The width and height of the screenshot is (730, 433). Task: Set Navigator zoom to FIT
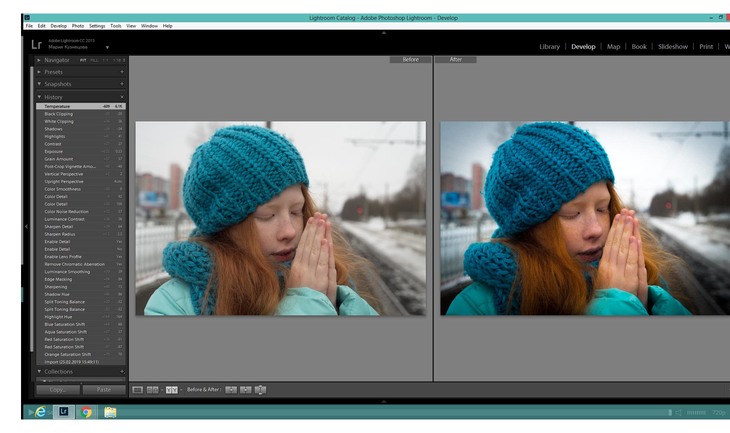(83, 60)
